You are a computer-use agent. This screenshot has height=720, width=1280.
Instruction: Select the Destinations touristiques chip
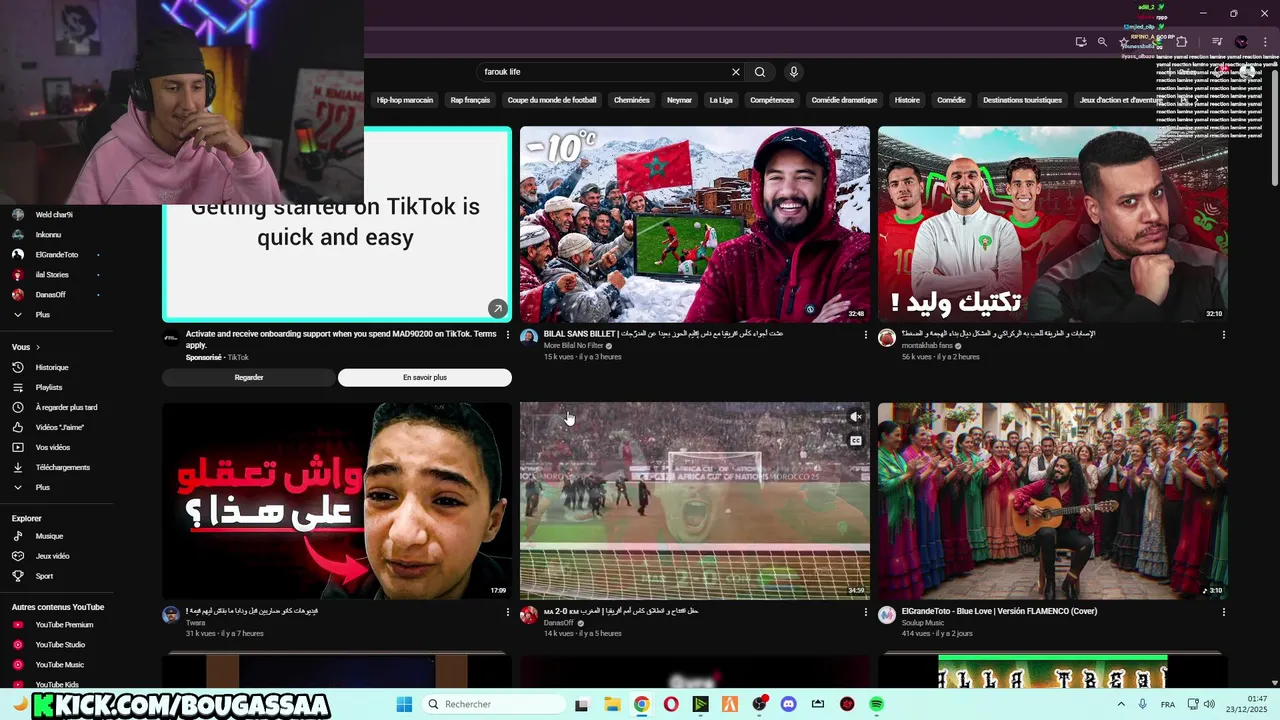pos(1022,100)
